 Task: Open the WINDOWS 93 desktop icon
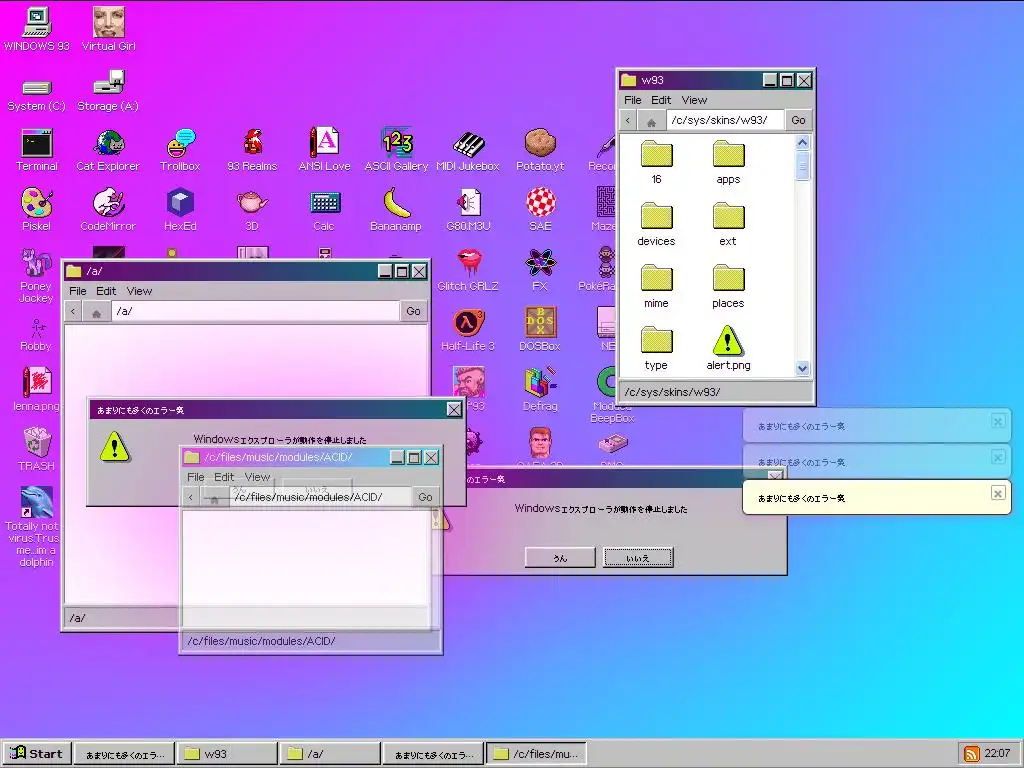[37, 29]
